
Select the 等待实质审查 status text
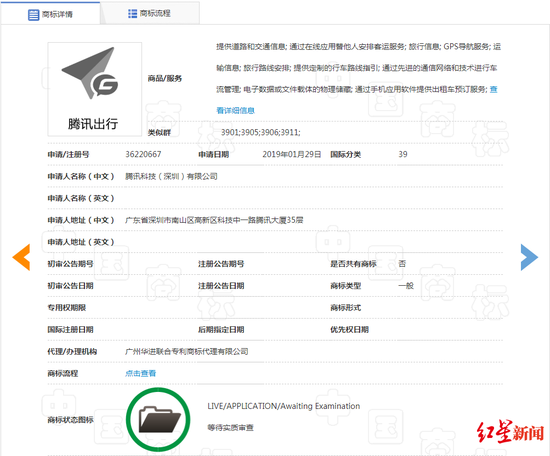(x=230, y=428)
